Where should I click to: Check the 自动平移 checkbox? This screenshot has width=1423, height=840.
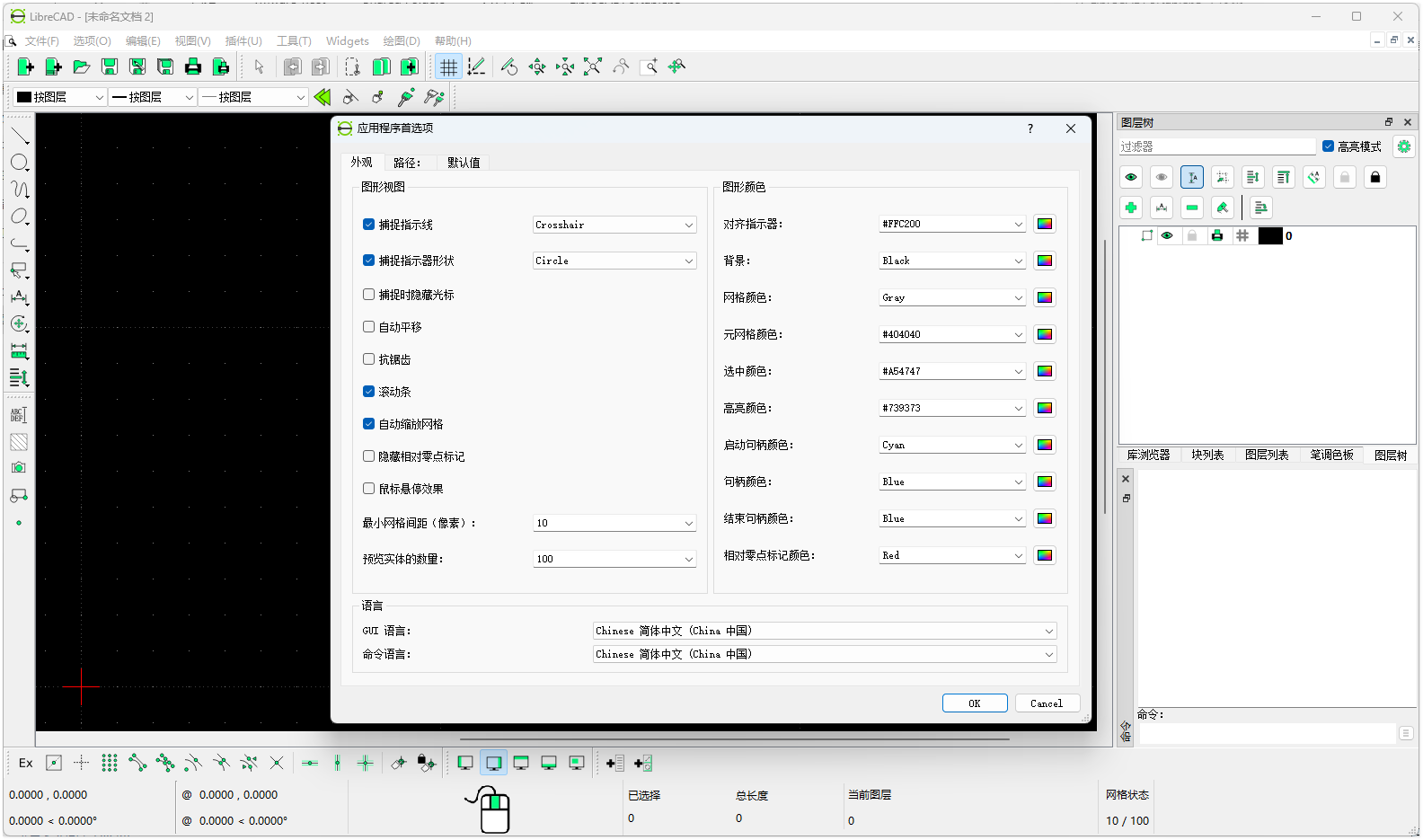pyautogui.click(x=368, y=327)
